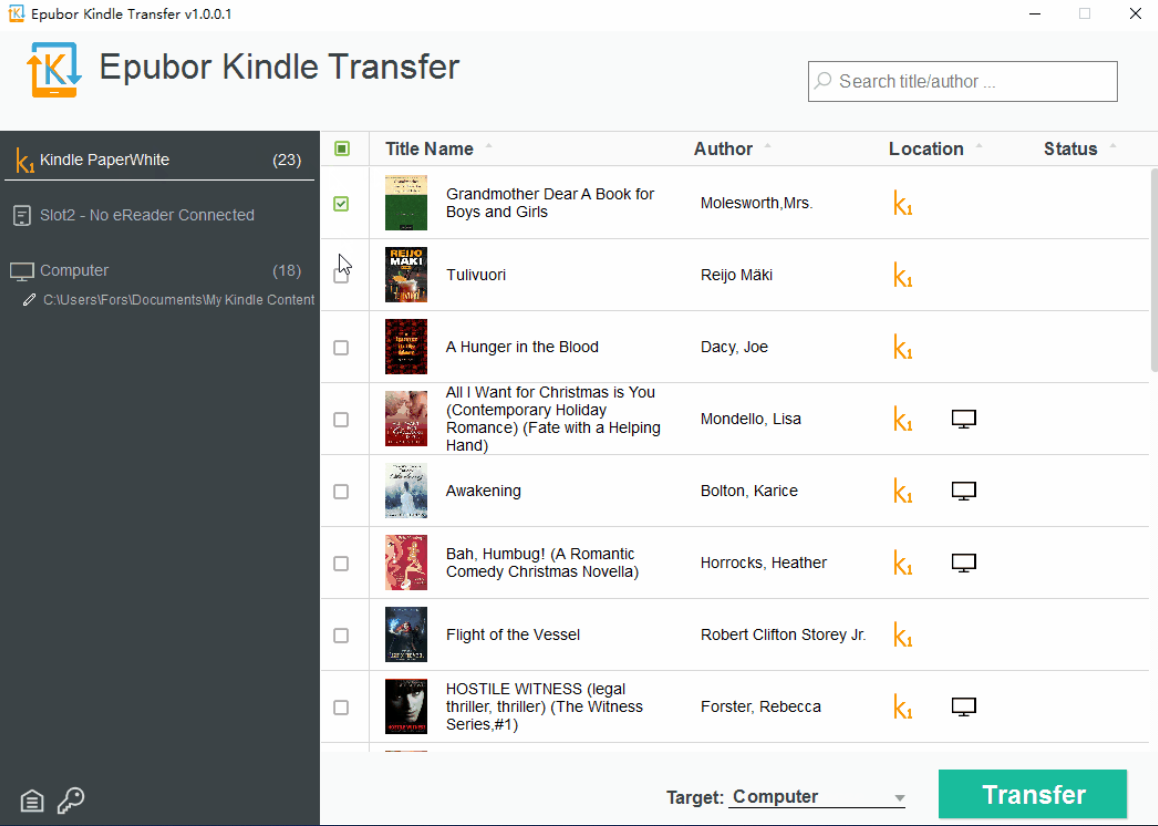Click the book list vertical scrollbar
This screenshot has width=1158, height=826.
(1154, 270)
